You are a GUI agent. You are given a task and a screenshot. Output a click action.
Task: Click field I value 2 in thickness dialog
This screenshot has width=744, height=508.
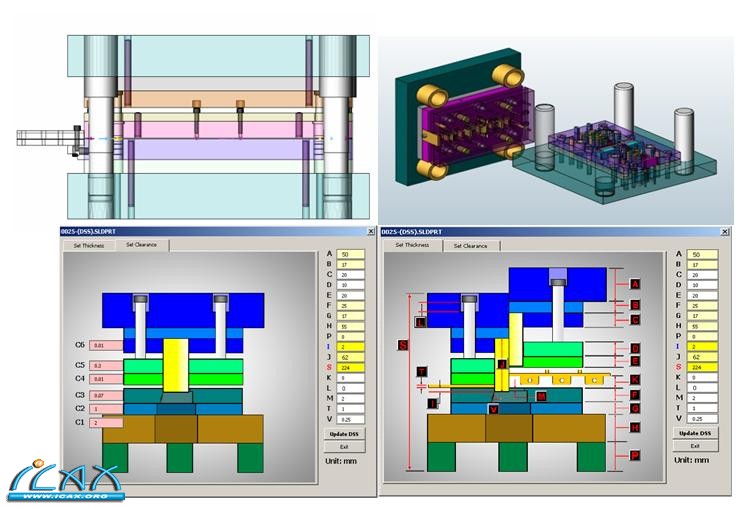[x=702, y=347]
